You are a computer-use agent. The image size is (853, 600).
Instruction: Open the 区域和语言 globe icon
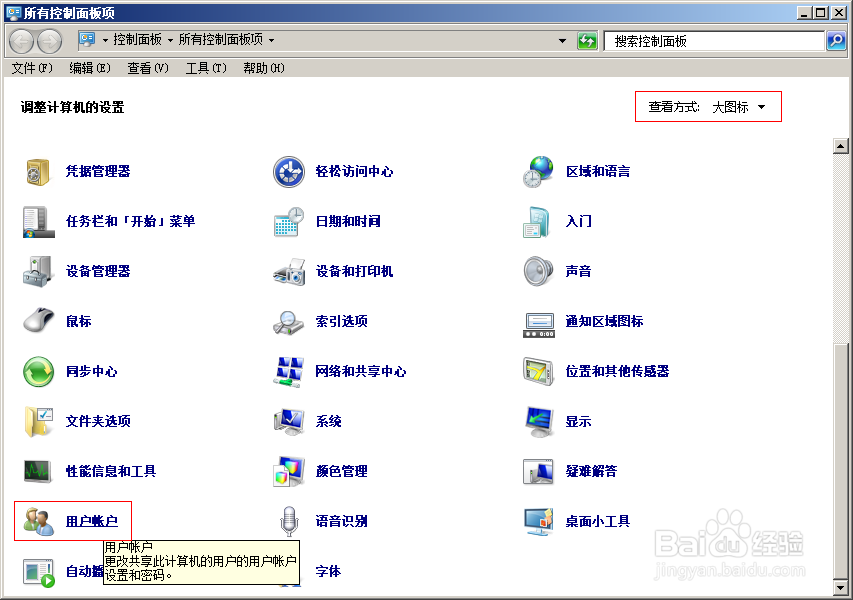pos(538,172)
